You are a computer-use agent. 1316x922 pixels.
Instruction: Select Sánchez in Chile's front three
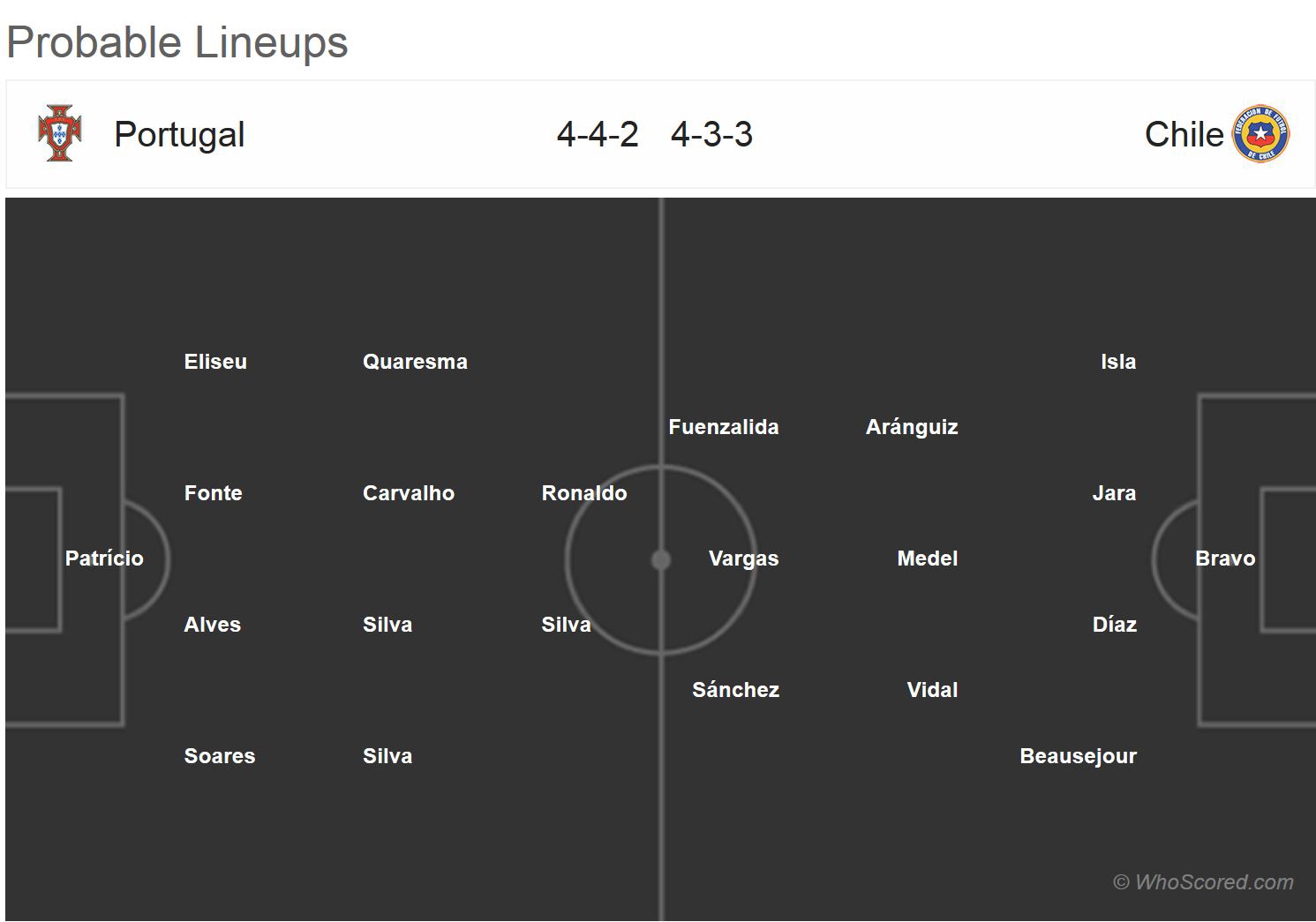(x=735, y=690)
